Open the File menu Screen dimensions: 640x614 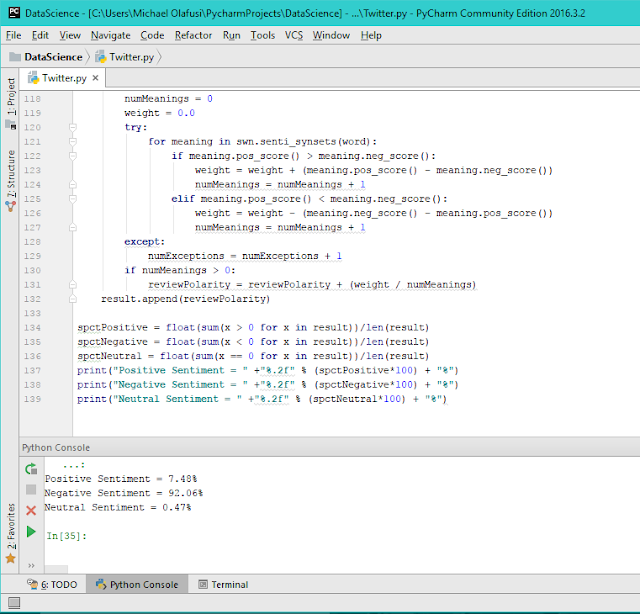pos(13,36)
